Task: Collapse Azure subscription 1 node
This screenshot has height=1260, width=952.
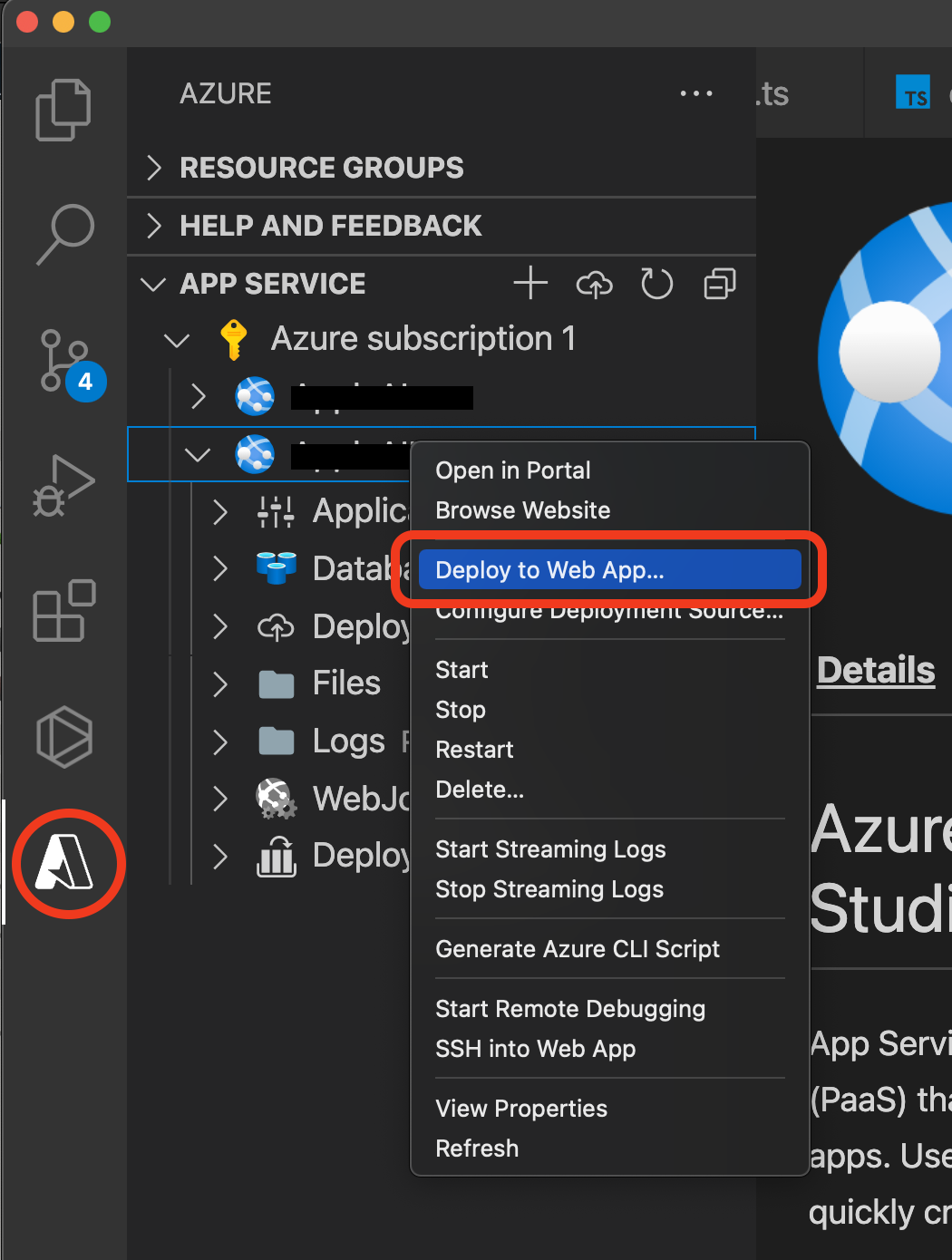Action: tap(176, 341)
